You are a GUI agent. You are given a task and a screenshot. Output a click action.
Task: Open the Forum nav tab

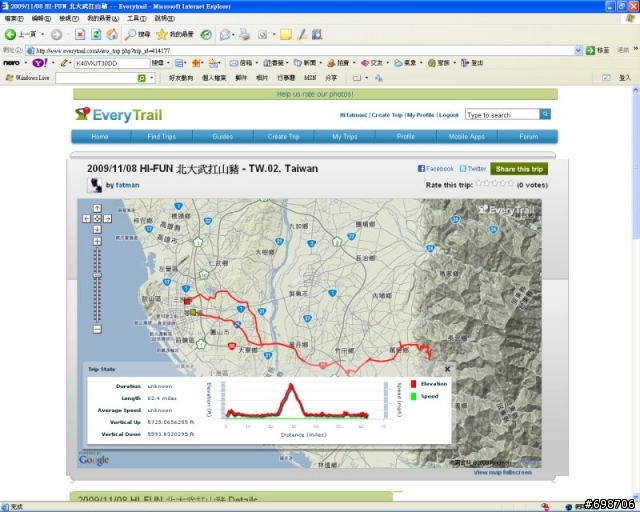528,137
